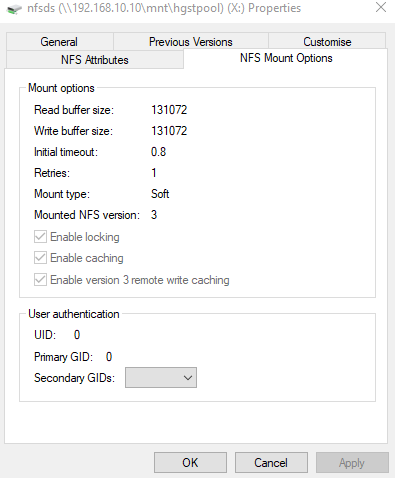
Task: Confirm with the OK button
Action: [x=190, y=463]
